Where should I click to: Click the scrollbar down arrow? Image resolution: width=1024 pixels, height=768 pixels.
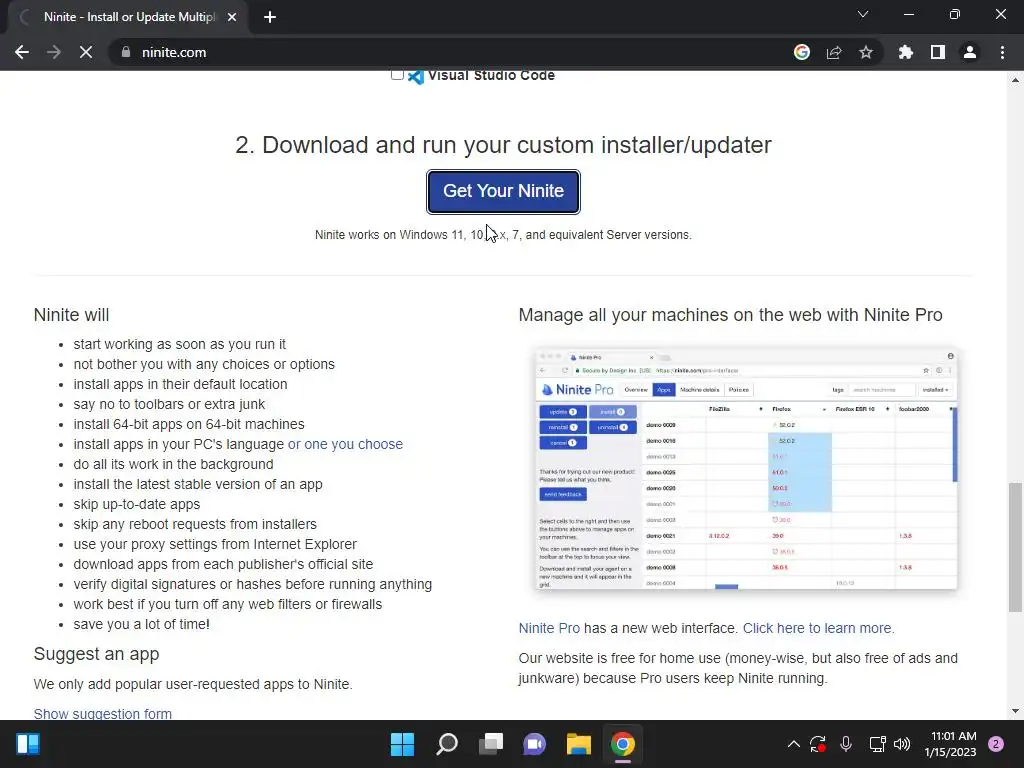click(x=1015, y=711)
